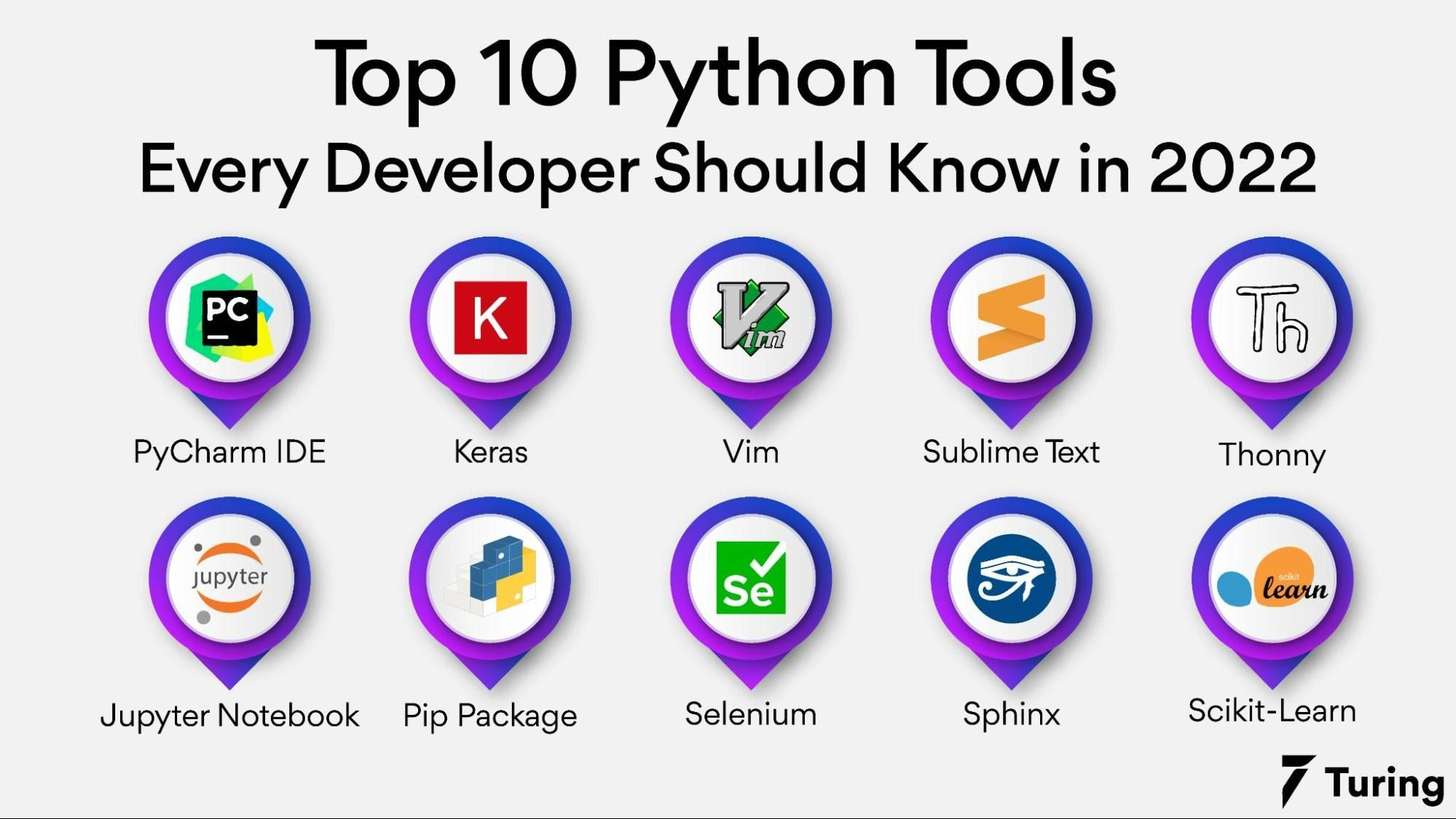Click the Sublime Text label
The width and height of the screenshot is (1456, 819).
coord(1012,452)
